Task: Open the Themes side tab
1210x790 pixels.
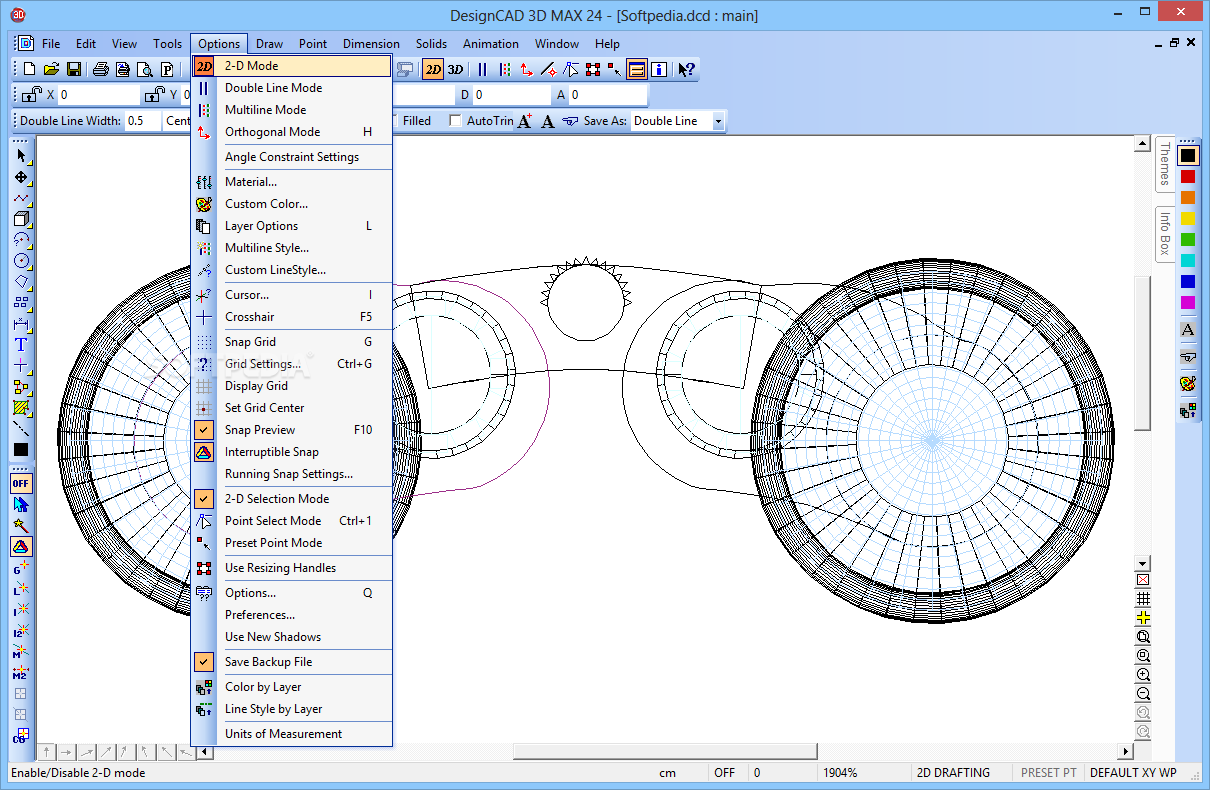Action: [x=1164, y=164]
